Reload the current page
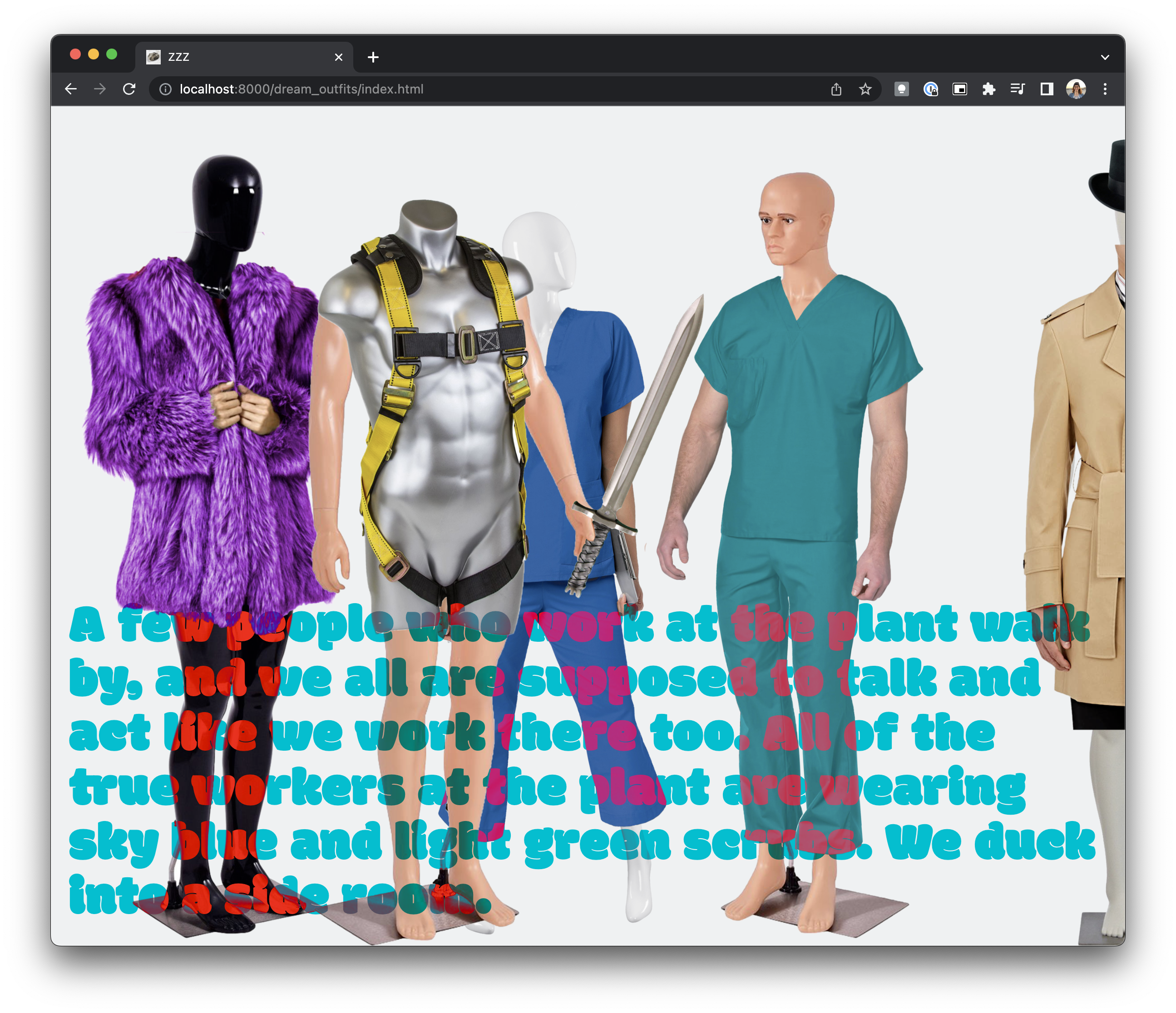This screenshot has height=1013, width=1176. tap(129, 89)
